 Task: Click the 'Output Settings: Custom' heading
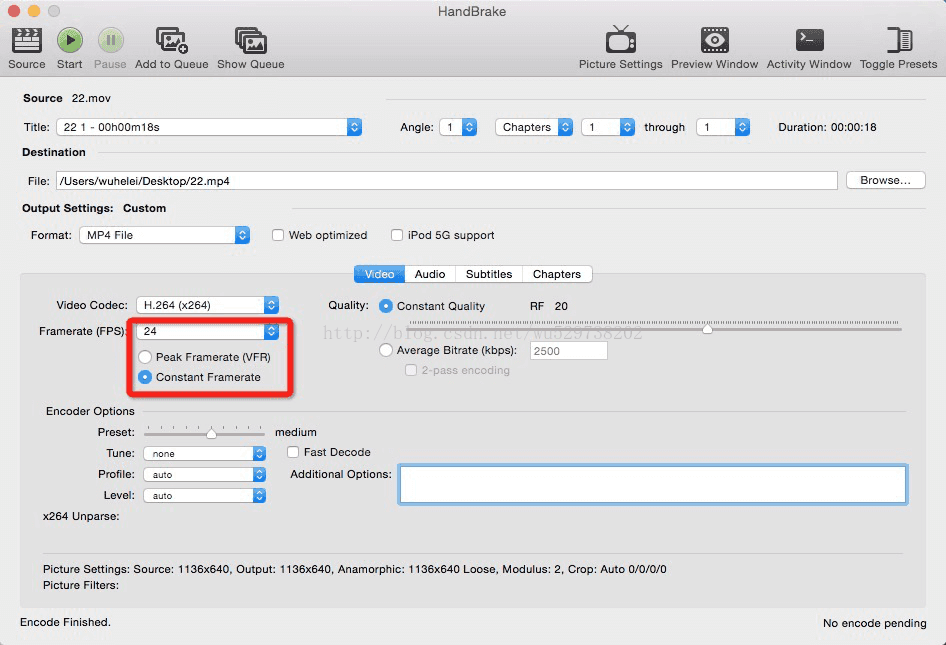pyautogui.click(x=94, y=208)
